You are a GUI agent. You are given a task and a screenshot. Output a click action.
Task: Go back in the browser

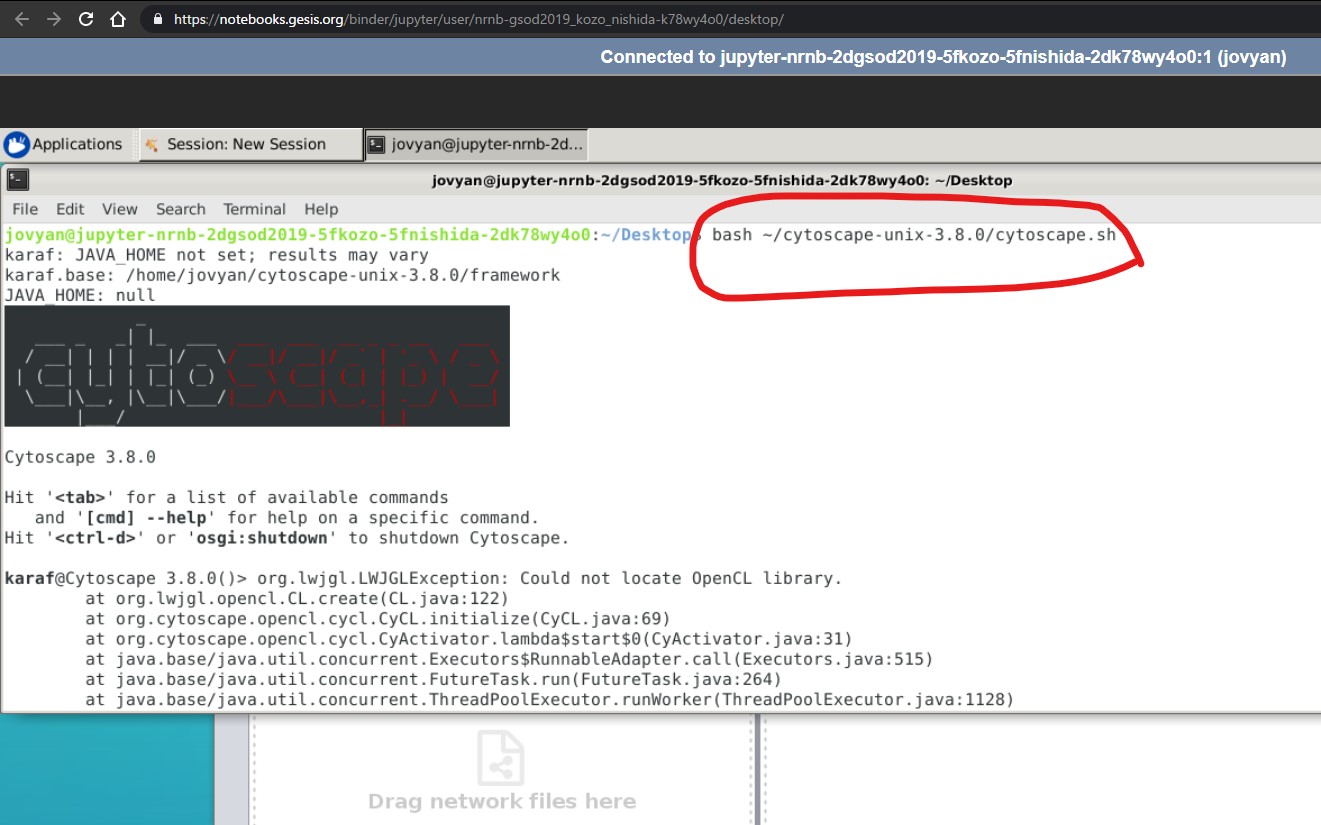tap(21, 19)
